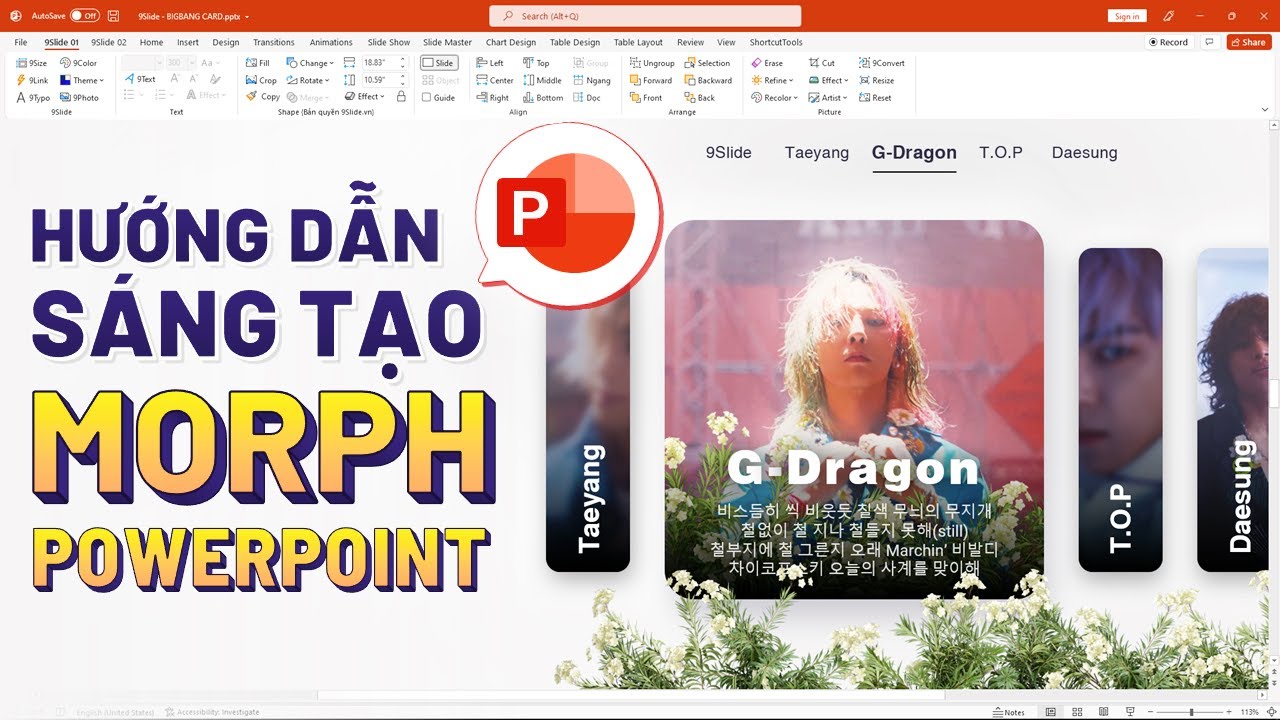Align Right in Align group
The width and height of the screenshot is (1280, 720).
click(x=492, y=98)
